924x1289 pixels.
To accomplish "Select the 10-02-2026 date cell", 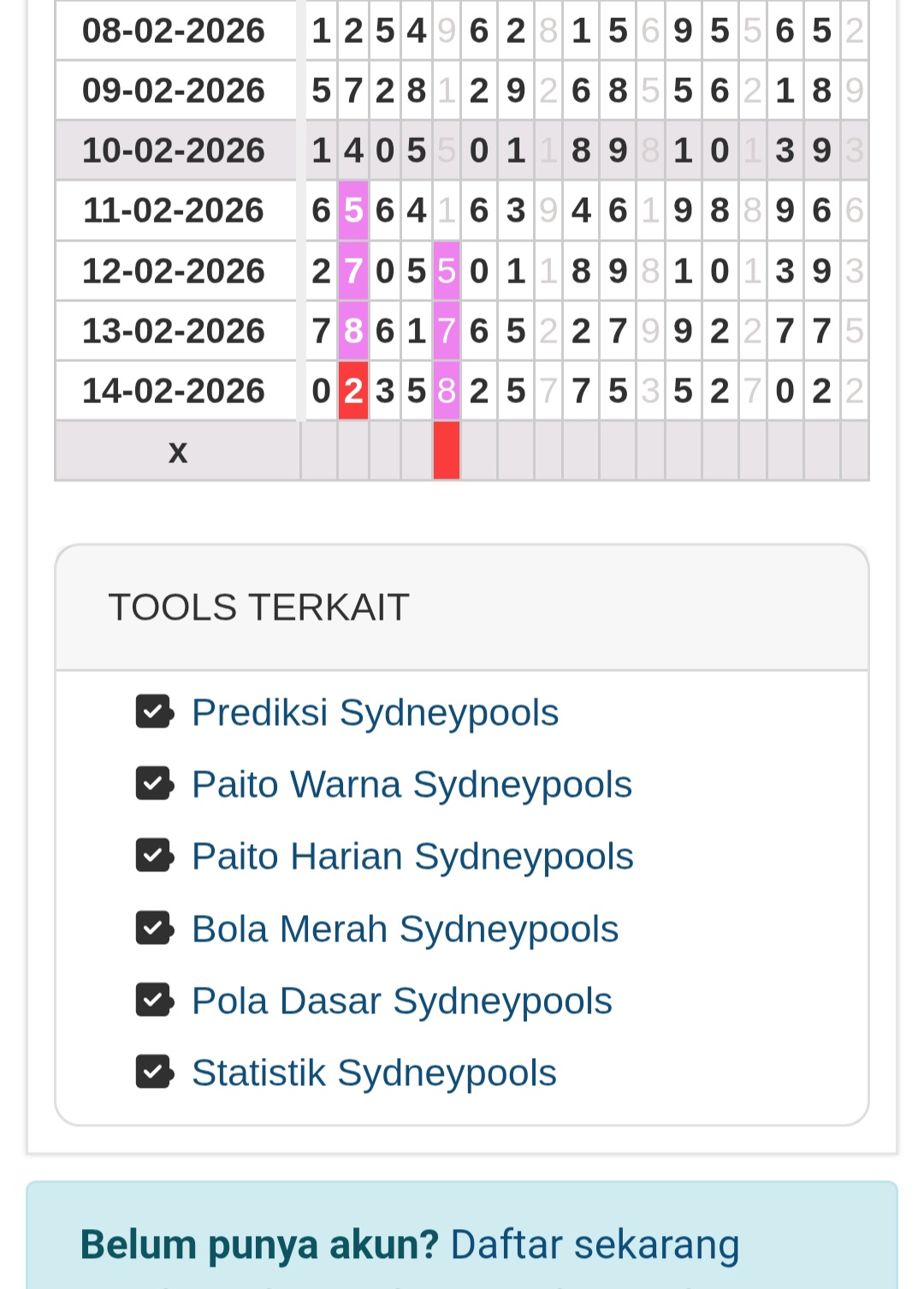I will 175,151.
